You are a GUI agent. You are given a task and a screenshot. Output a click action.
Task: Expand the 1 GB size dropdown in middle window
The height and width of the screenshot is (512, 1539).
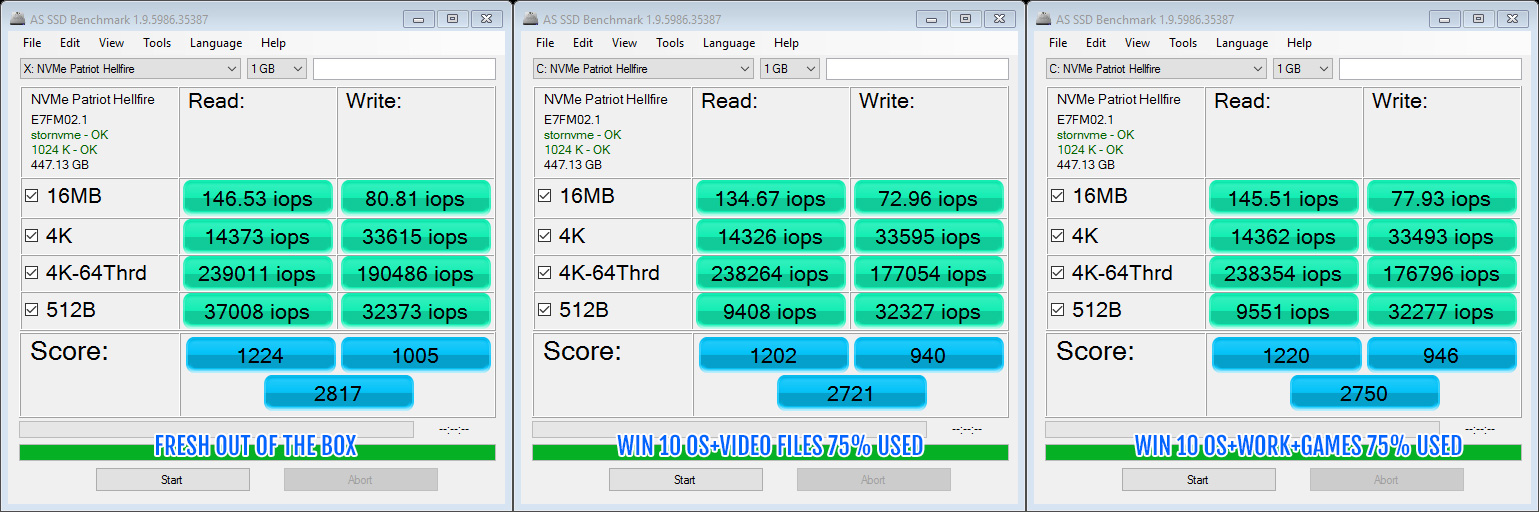pos(790,69)
